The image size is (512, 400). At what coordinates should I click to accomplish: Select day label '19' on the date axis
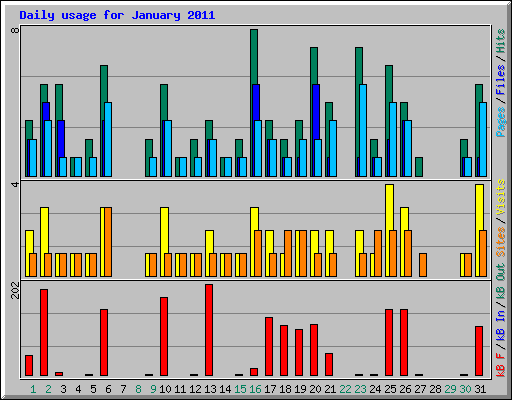300,389
